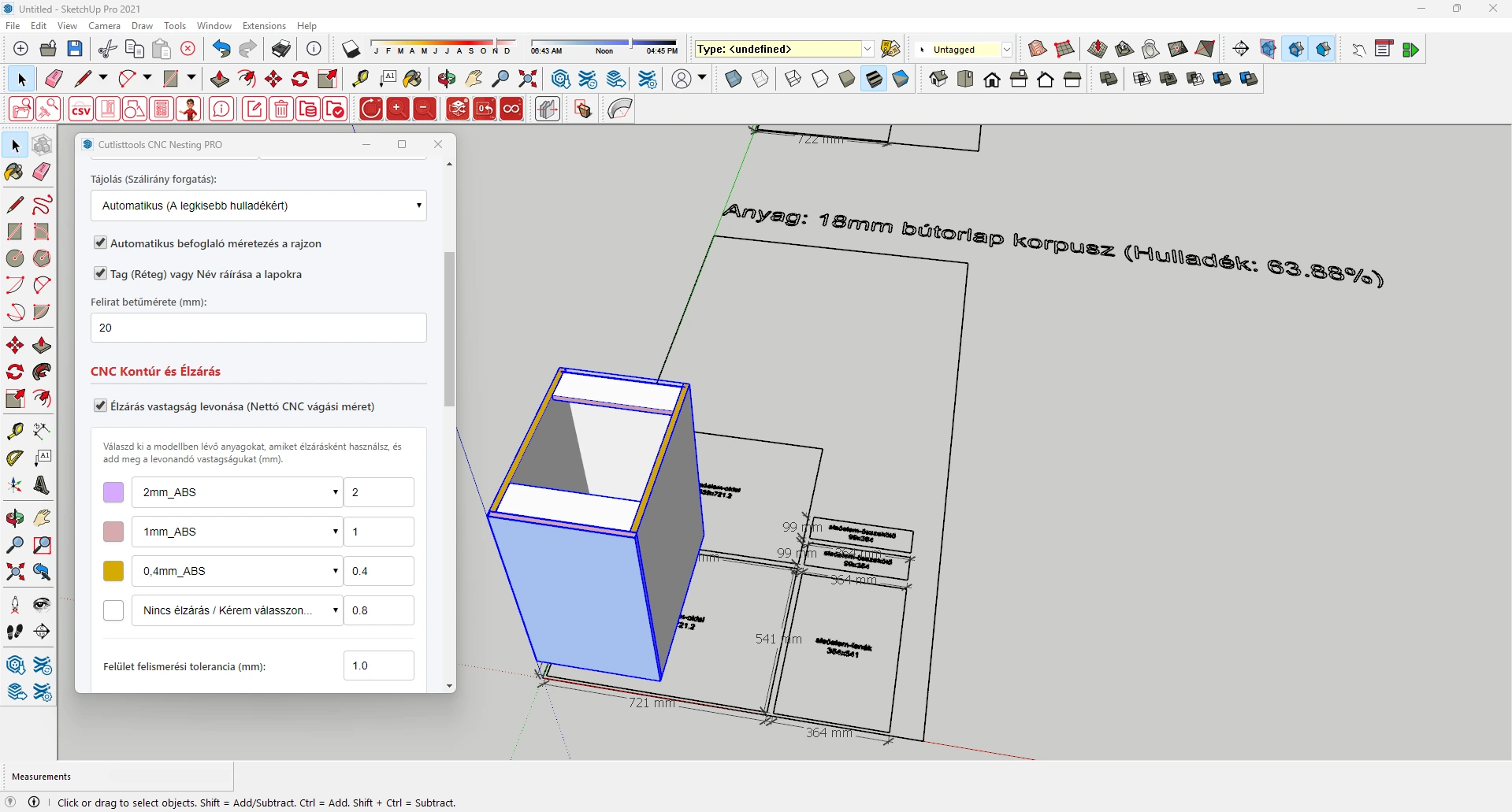Click the Zoom Extents icon in top toolbar

point(528,79)
